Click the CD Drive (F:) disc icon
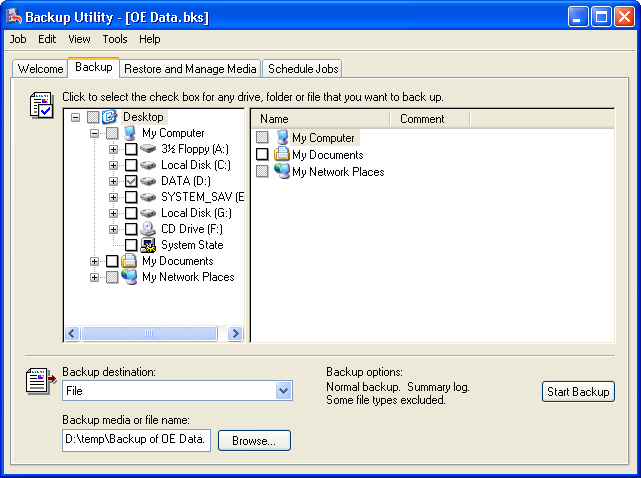 tap(148, 229)
